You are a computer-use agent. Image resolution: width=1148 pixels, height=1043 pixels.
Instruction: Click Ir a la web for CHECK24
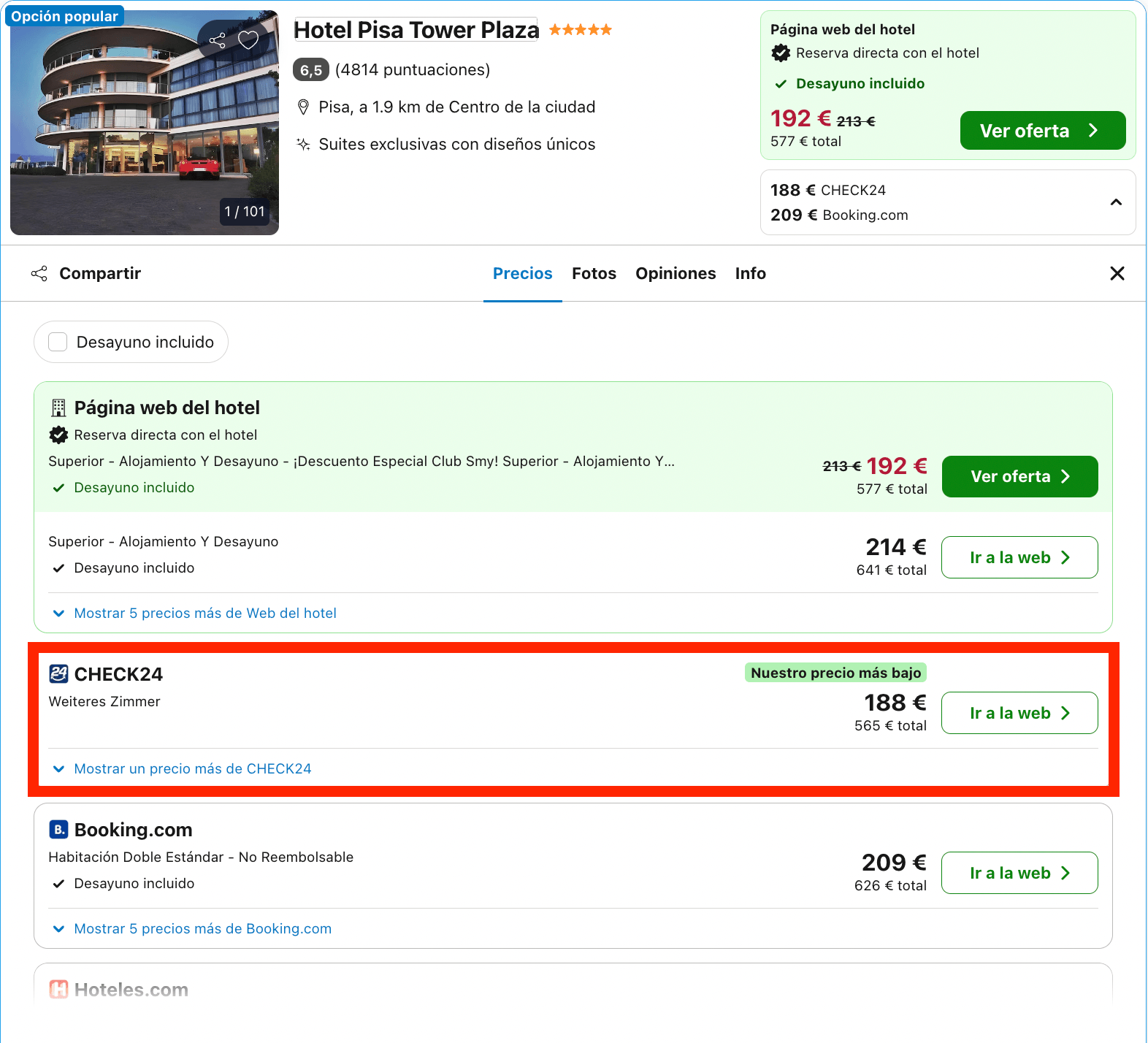1020,713
